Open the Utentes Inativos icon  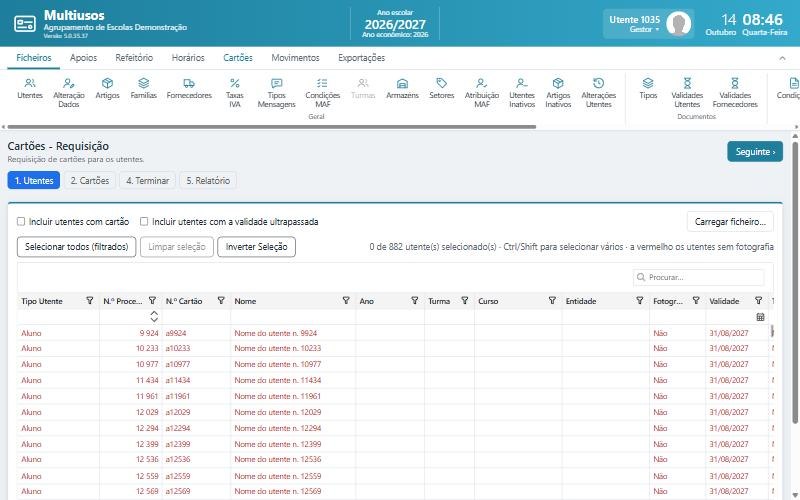coord(521,92)
